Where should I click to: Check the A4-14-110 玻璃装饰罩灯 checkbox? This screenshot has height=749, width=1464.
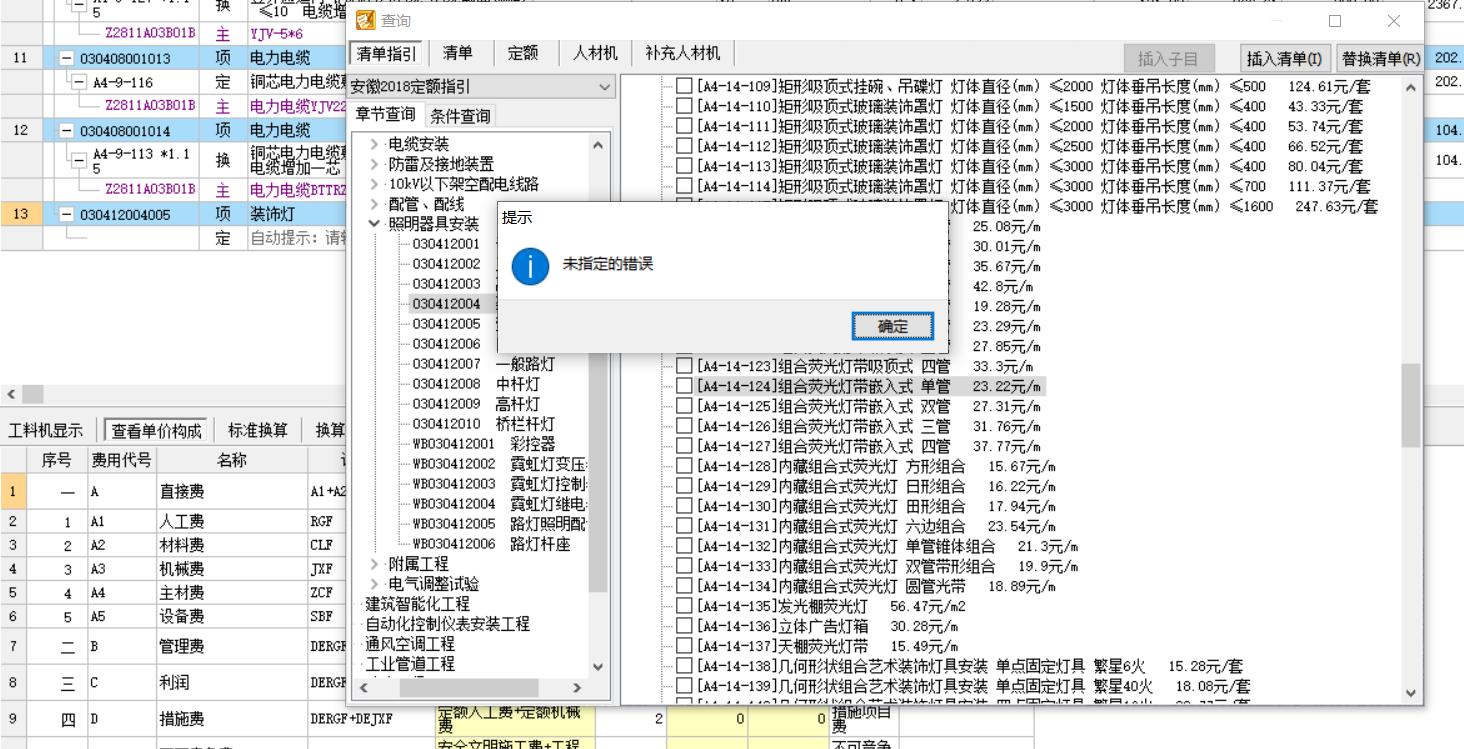(684, 107)
